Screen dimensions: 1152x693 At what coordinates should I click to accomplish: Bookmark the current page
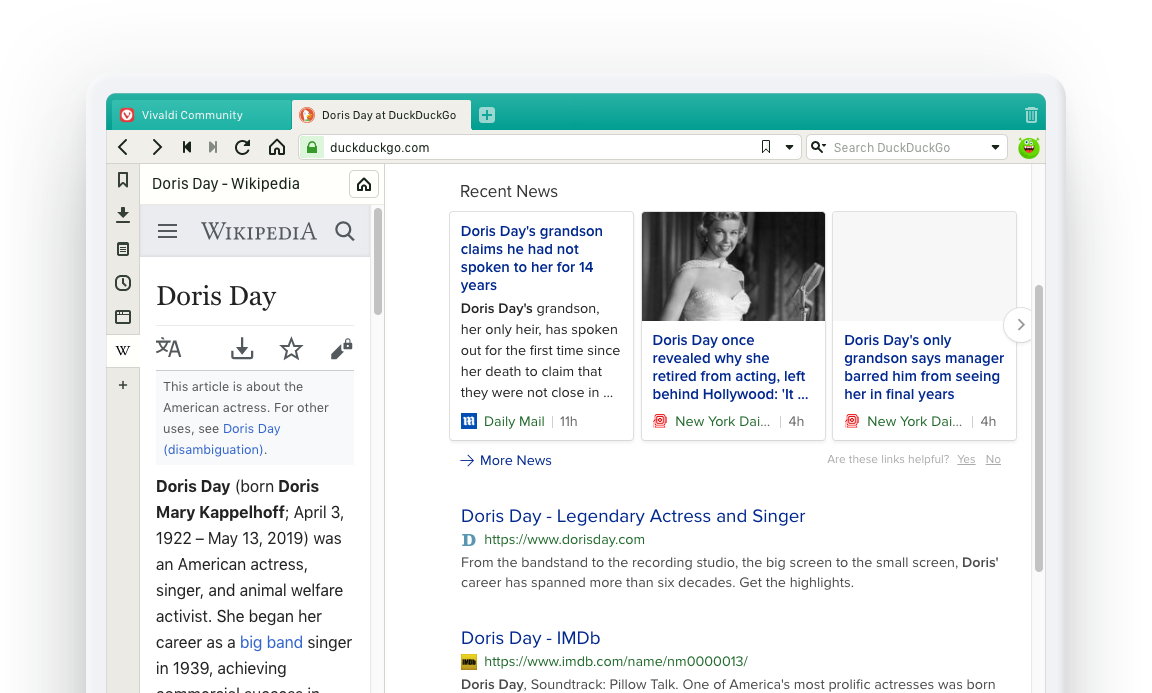click(x=765, y=146)
